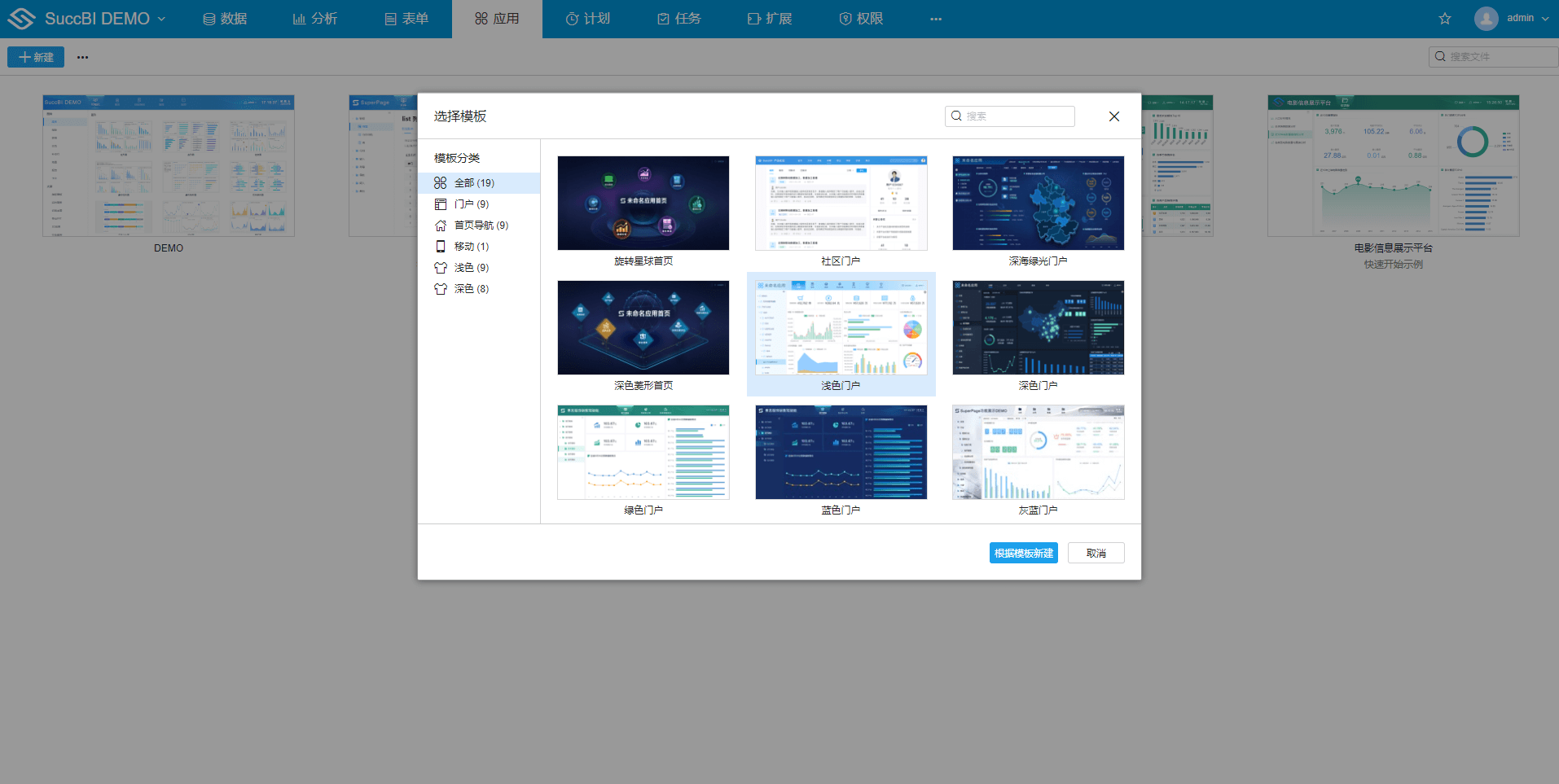1559x784 pixels.
Task: Click the more options ellipsis beside 新建
Action: [82, 57]
